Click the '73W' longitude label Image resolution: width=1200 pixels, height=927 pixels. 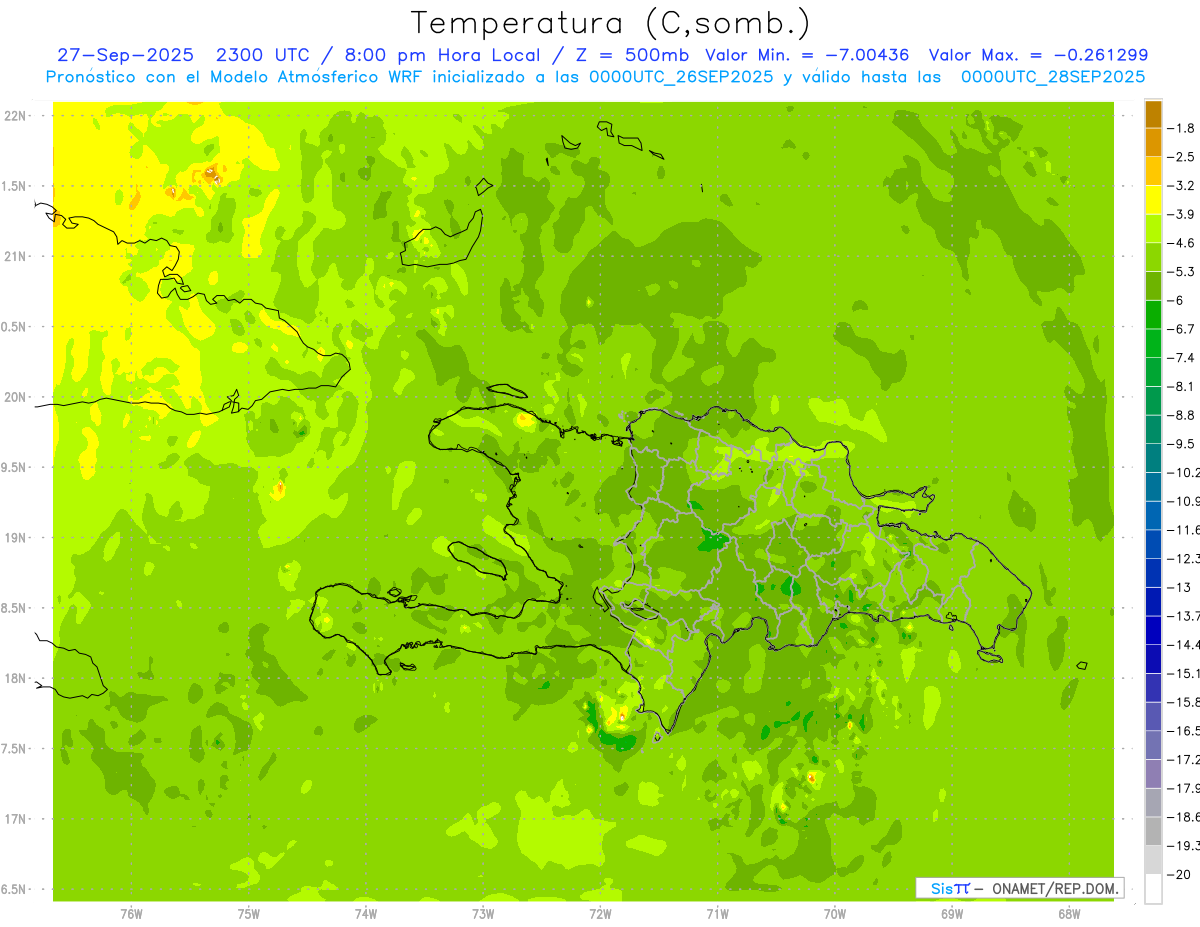483,913
